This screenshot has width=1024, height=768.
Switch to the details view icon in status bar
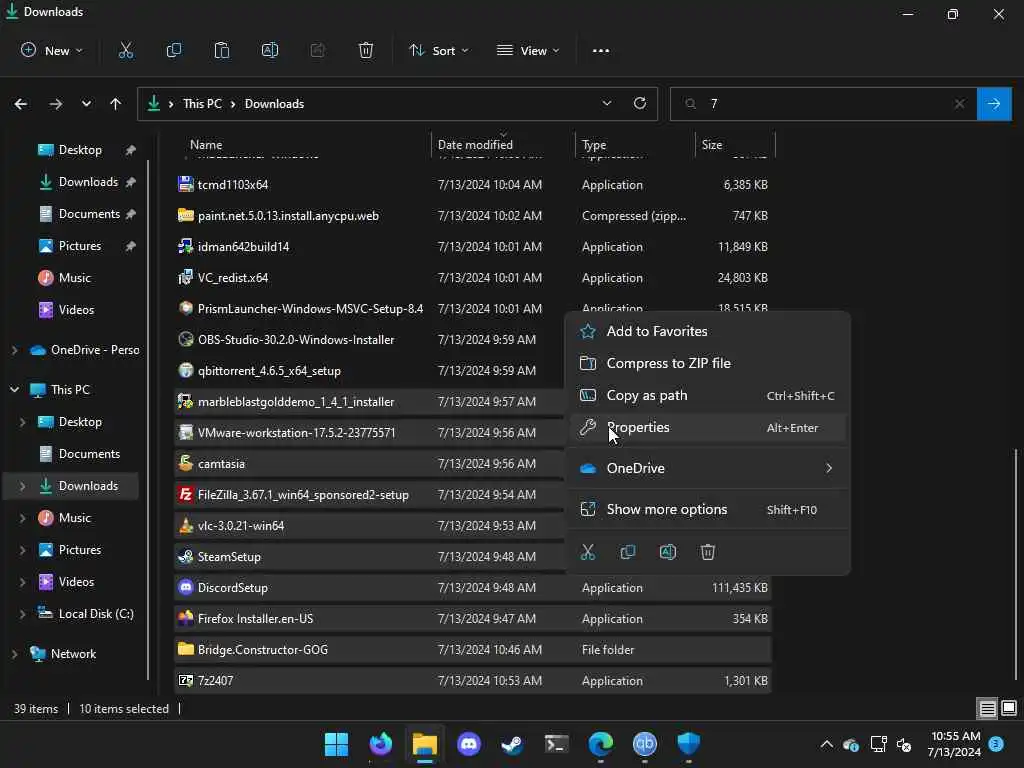tap(987, 709)
